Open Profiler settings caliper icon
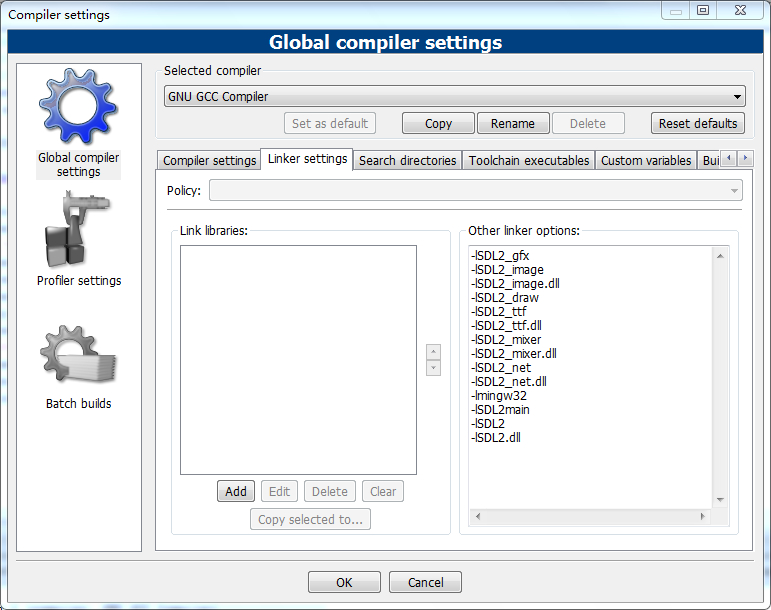Viewport: 771px width, 610px height. point(78,229)
